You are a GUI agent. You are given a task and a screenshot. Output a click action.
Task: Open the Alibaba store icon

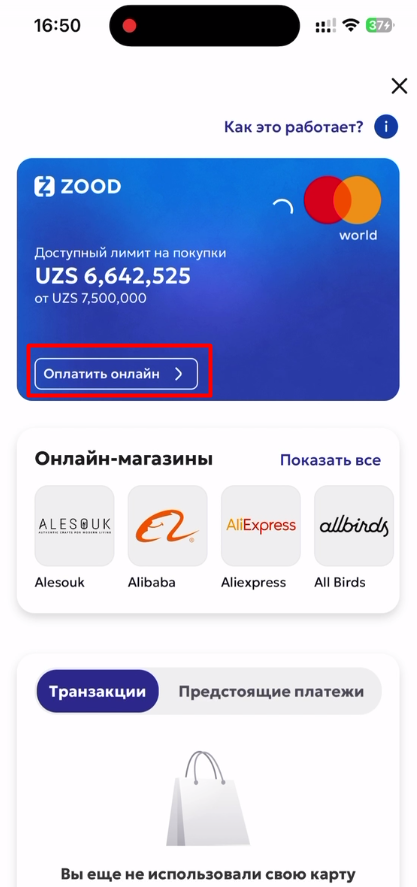point(167,526)
